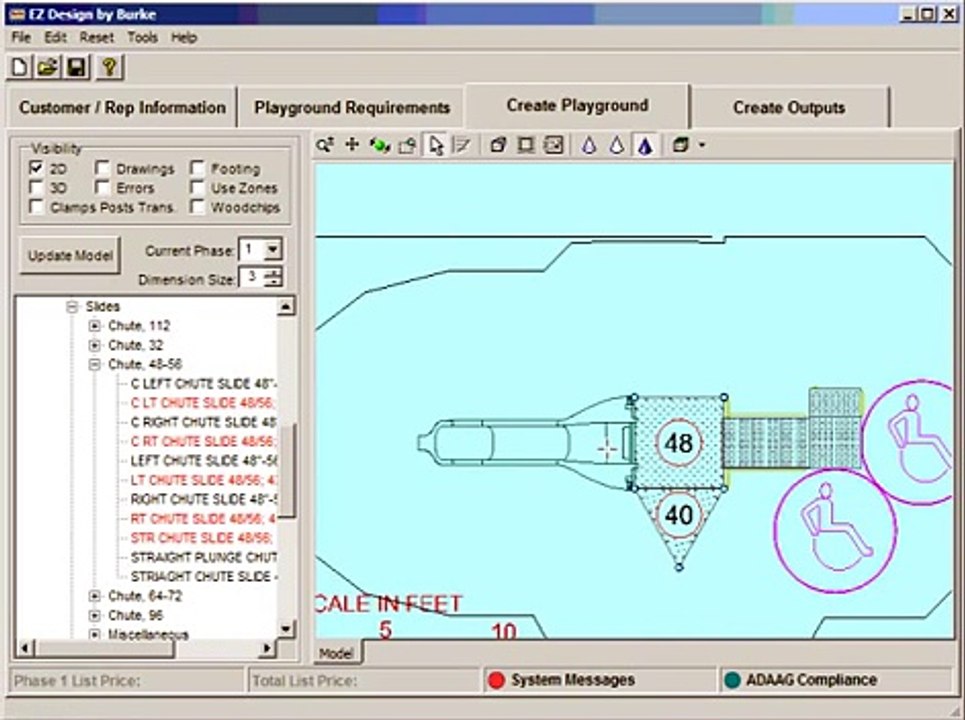965x720 pixels.
Task: Open the Help menu
Action: [x=183, y=38]
